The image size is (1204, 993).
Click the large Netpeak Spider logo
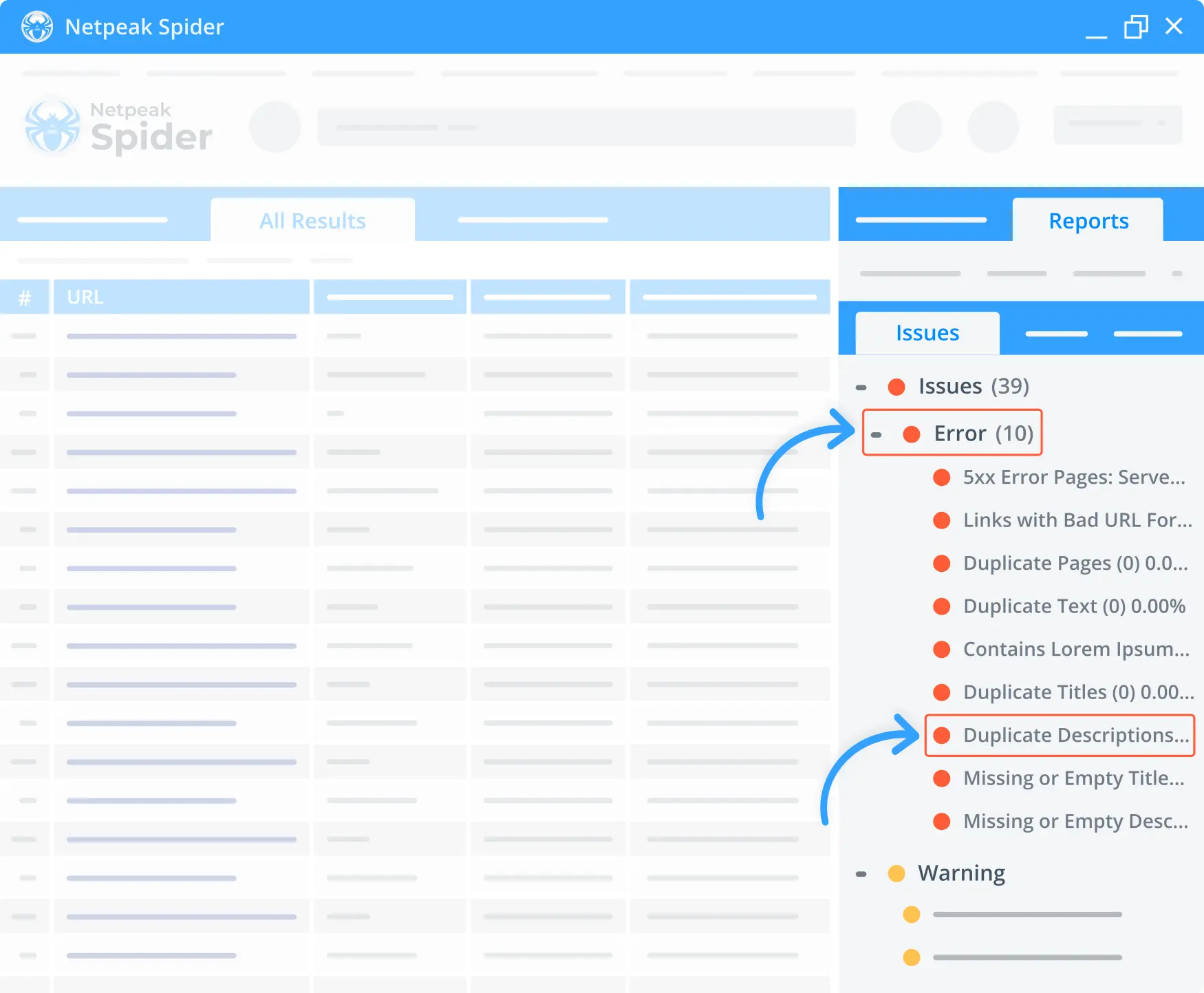pyautogui.click(x=118, y=127)
